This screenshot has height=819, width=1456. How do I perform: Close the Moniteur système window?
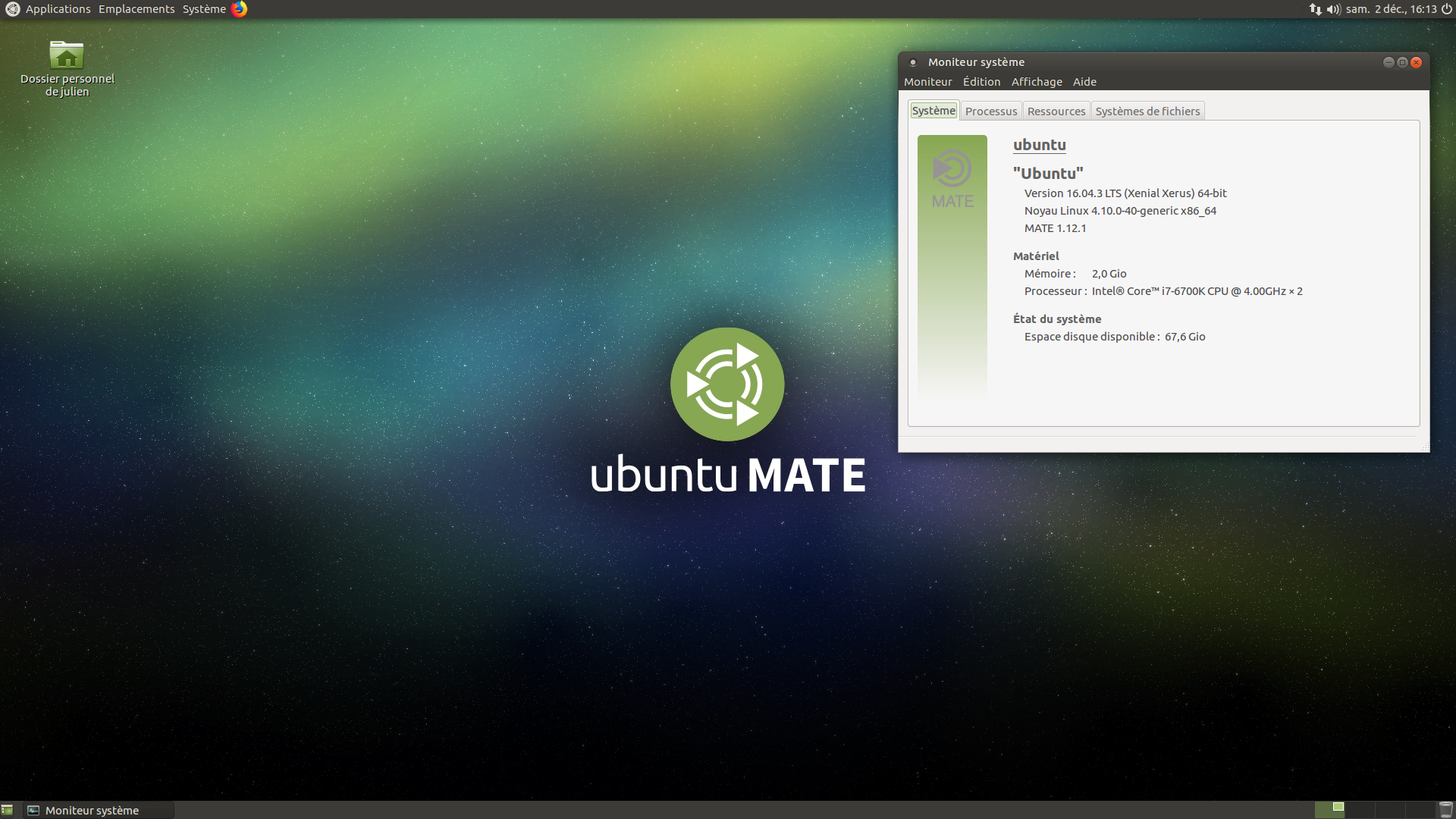[1416, 62]
